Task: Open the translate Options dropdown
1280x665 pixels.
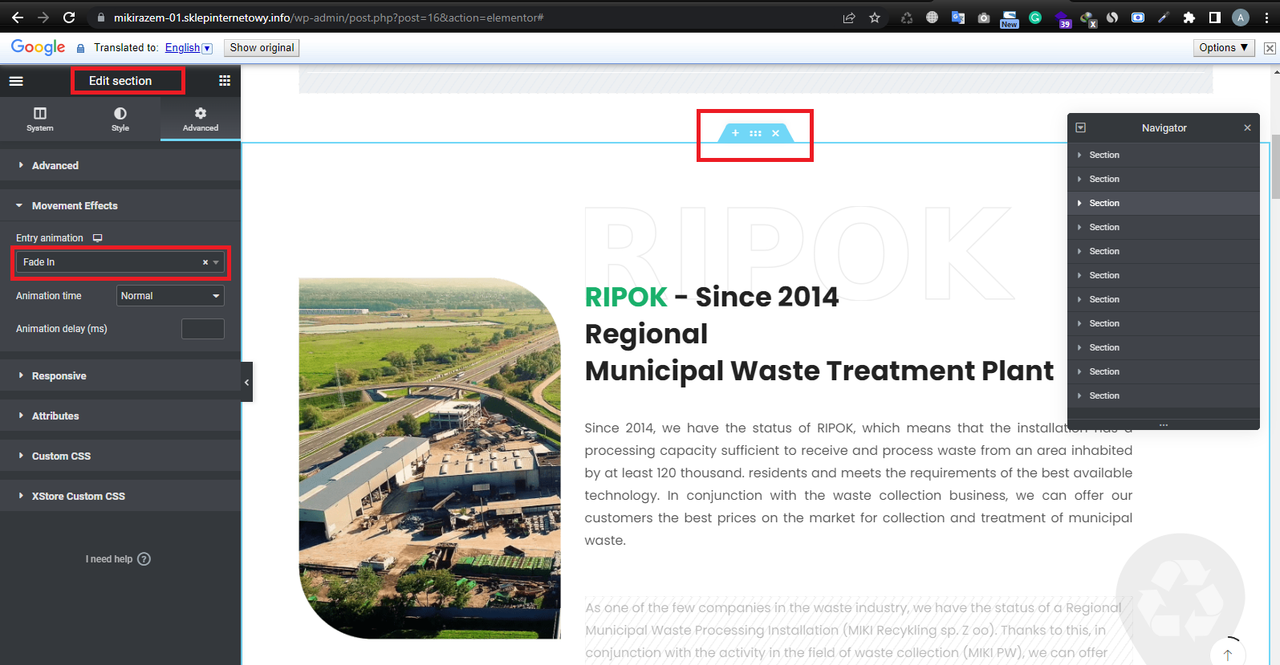Action: point(1224,48)
